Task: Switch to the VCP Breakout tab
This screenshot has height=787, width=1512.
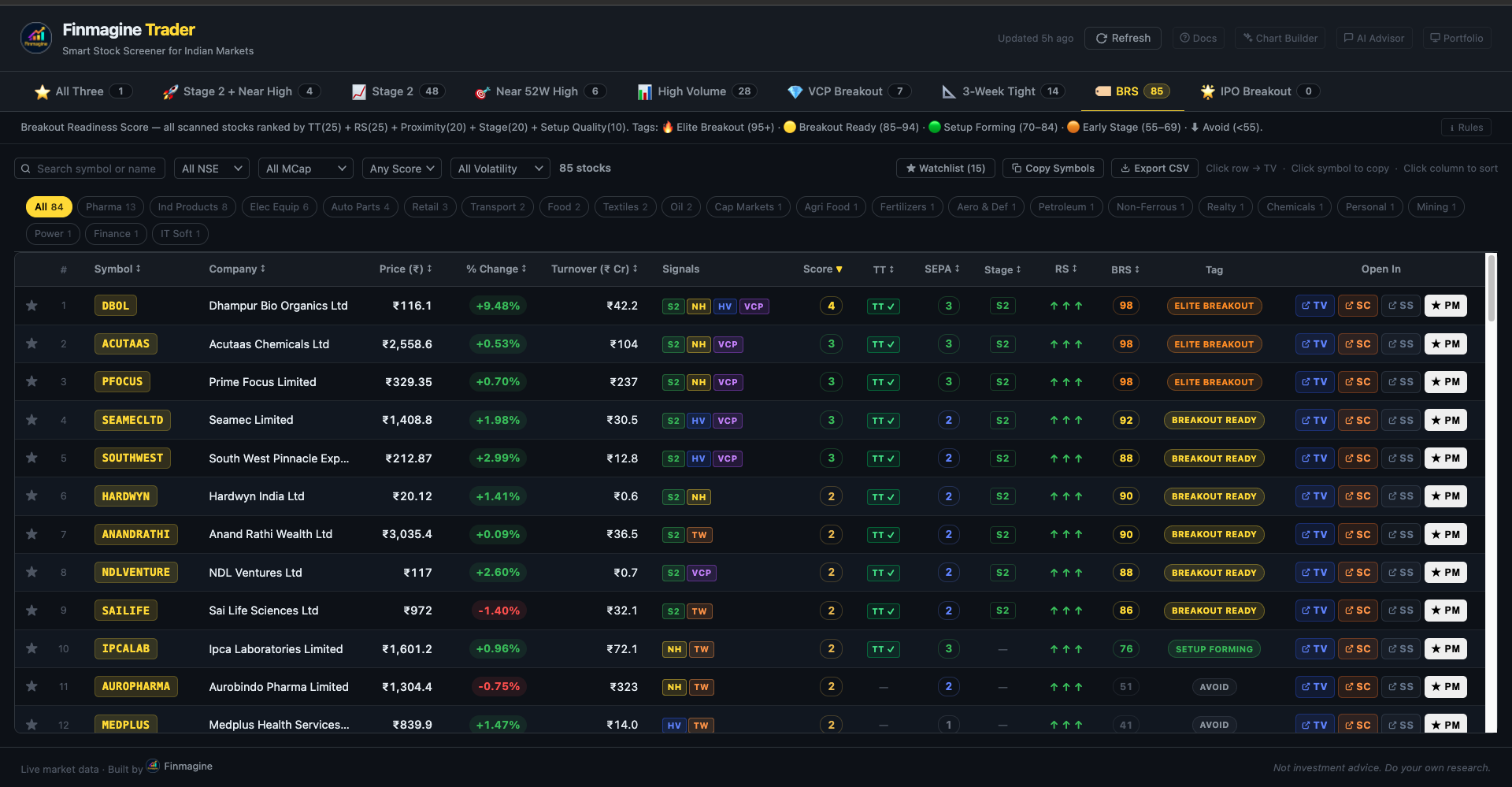Action: tap(849, 91)
